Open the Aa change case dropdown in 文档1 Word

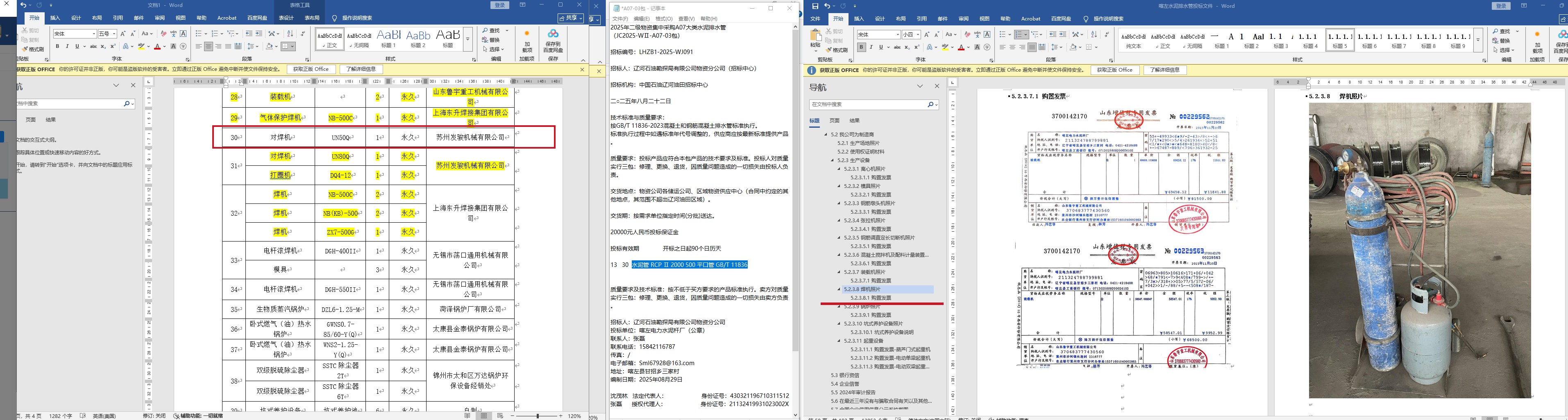(147, 34)
